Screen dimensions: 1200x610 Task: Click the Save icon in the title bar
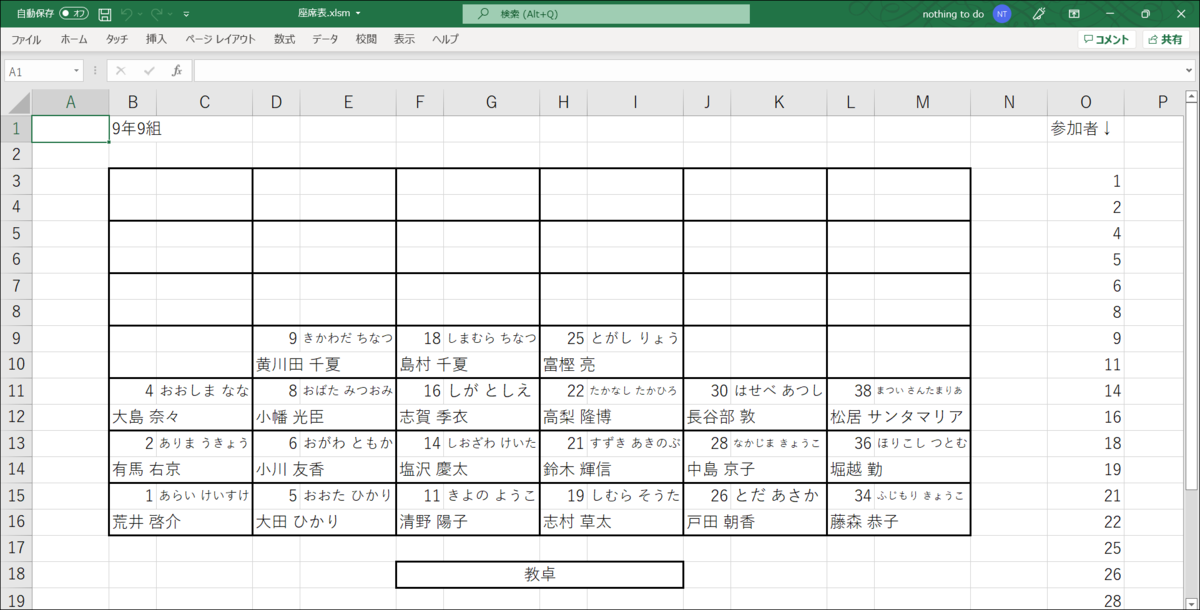tap(104, 14)
